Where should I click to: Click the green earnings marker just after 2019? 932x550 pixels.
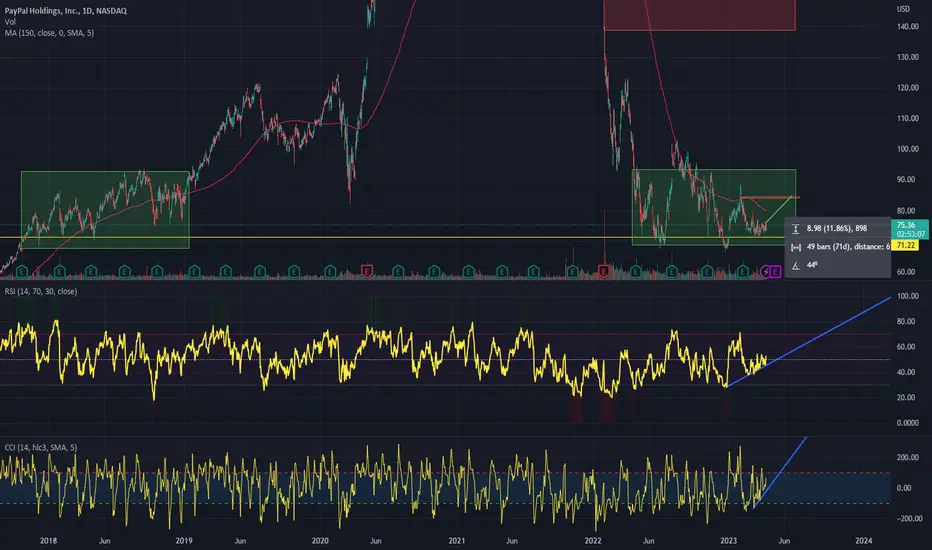click(x=194, y=271)
